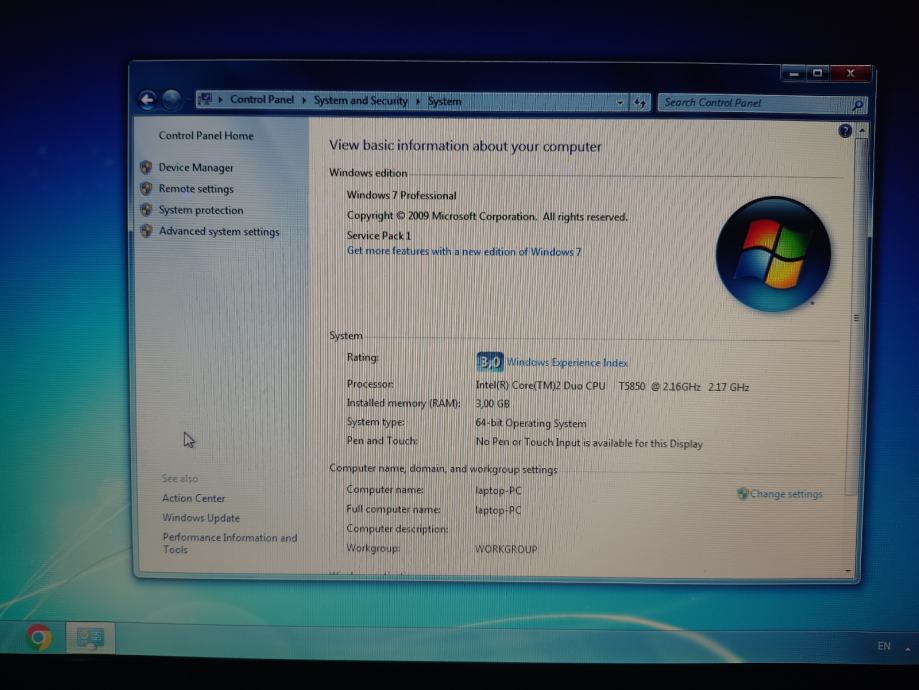
Task: Open the address bar history dropdown
Action: 620,103
